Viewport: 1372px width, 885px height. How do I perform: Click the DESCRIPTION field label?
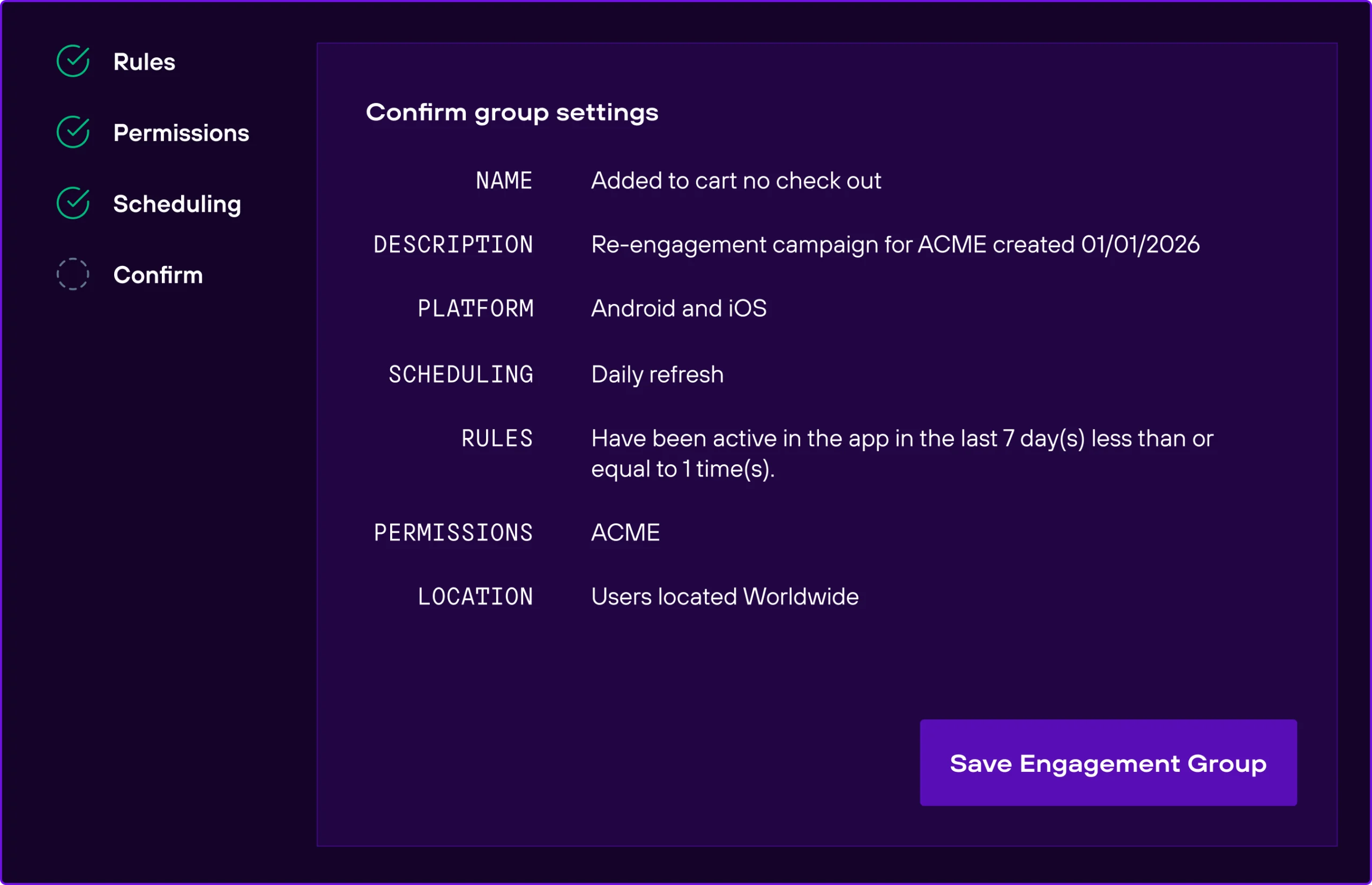pyautogui.click(x=453, y=245)
